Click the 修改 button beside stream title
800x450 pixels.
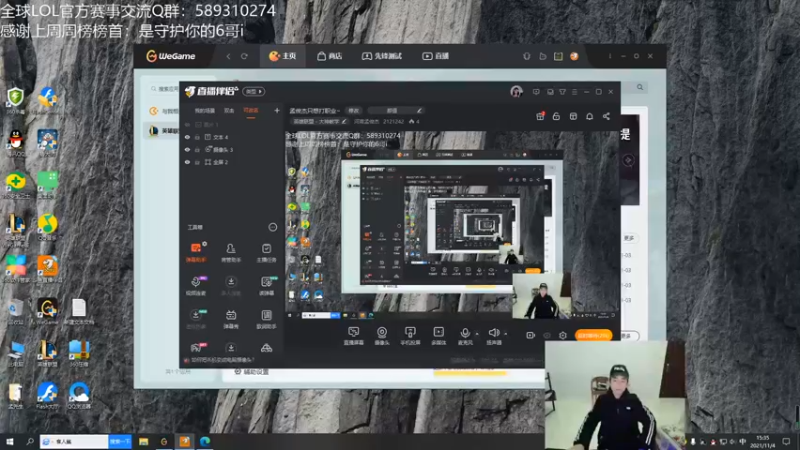coord(354,110)
